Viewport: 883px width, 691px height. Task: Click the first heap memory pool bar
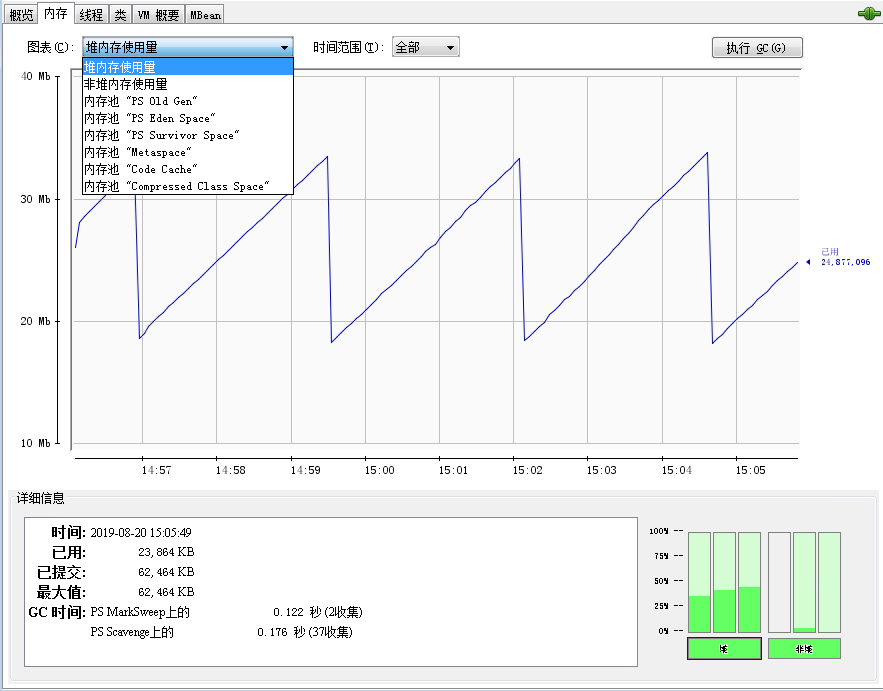[699, 582]
